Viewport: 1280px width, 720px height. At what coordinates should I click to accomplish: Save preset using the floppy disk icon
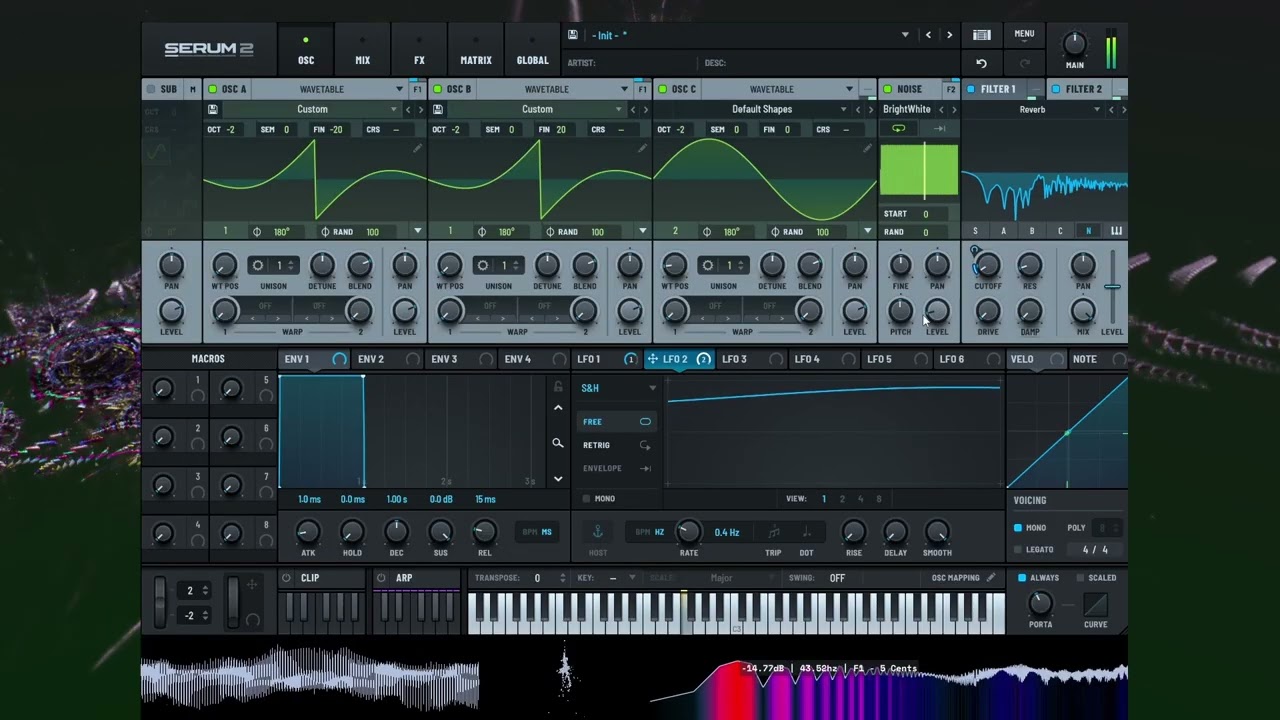572,35
